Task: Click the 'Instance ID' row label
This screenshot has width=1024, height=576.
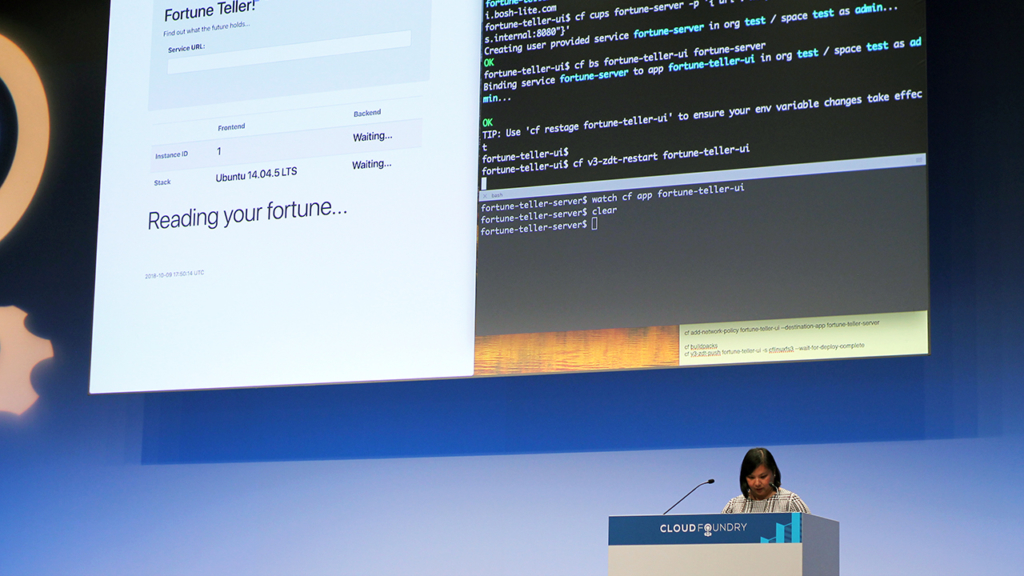Action: 171,155
